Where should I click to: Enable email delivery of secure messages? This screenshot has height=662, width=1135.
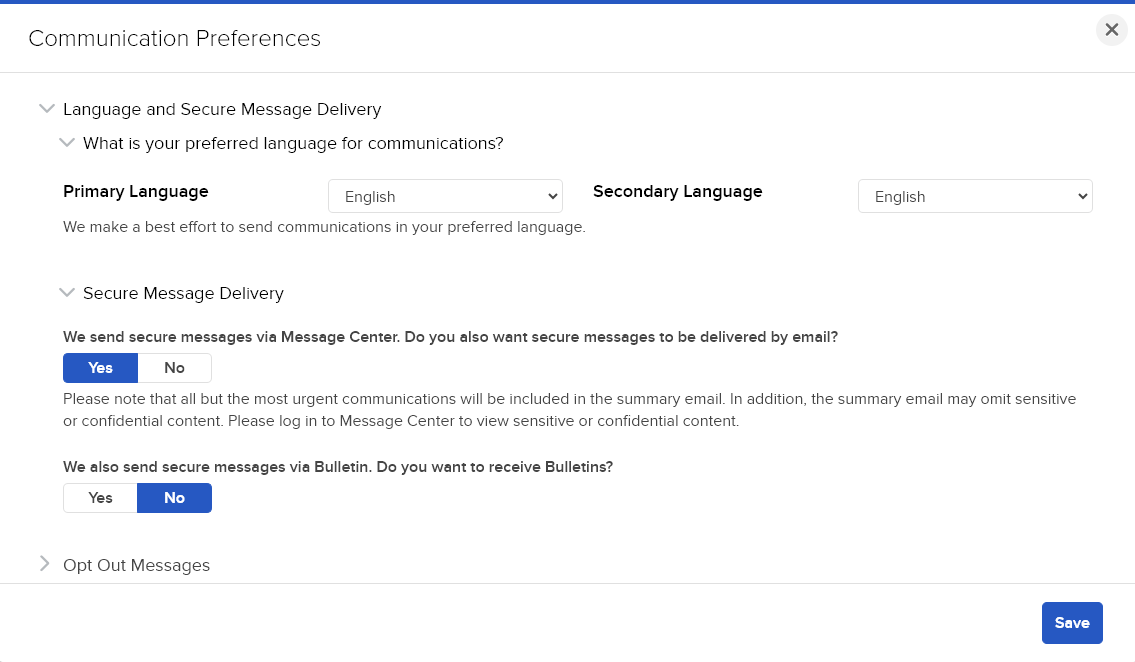(100, 368)
